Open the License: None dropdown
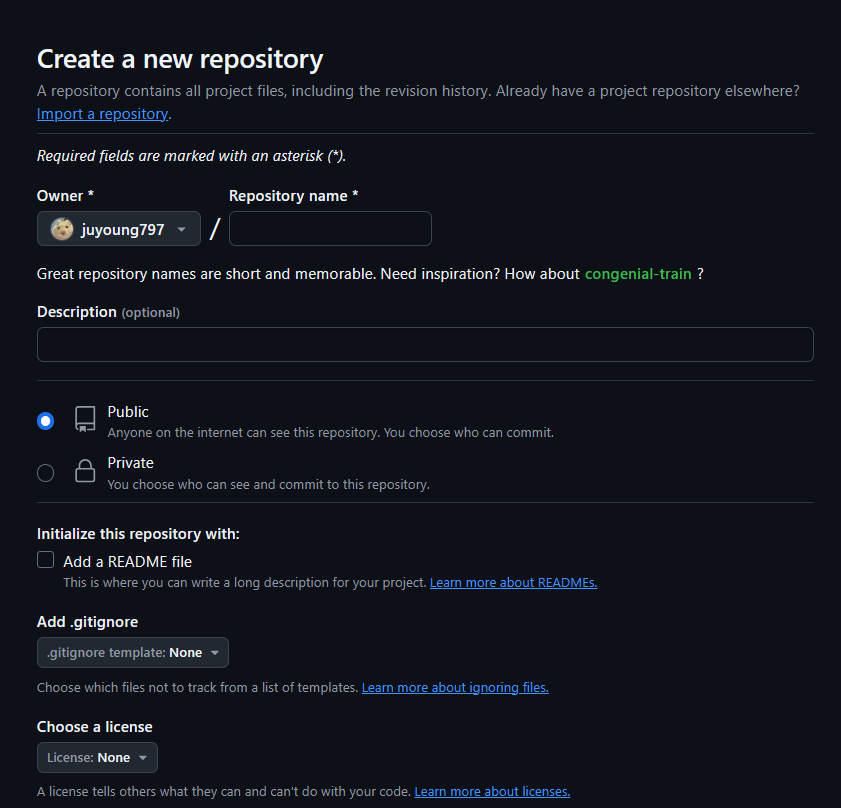The height and width of the screenshot is (808, 841). [x=97, y=758]
